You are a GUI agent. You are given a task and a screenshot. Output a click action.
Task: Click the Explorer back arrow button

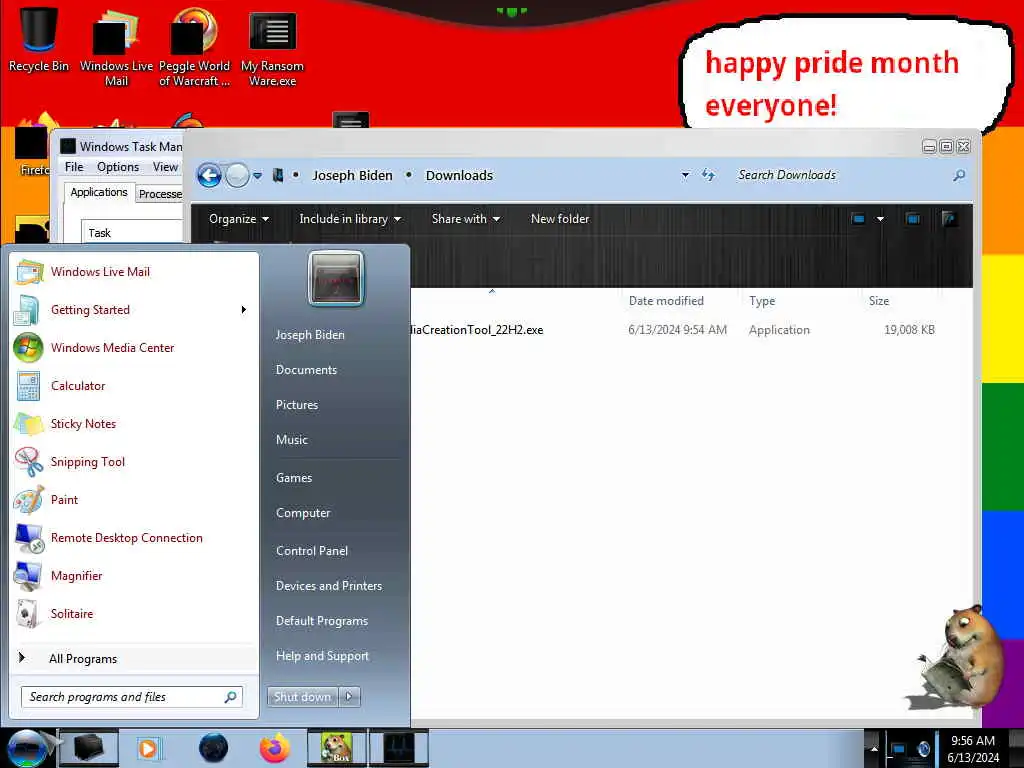tap(209, 175)
